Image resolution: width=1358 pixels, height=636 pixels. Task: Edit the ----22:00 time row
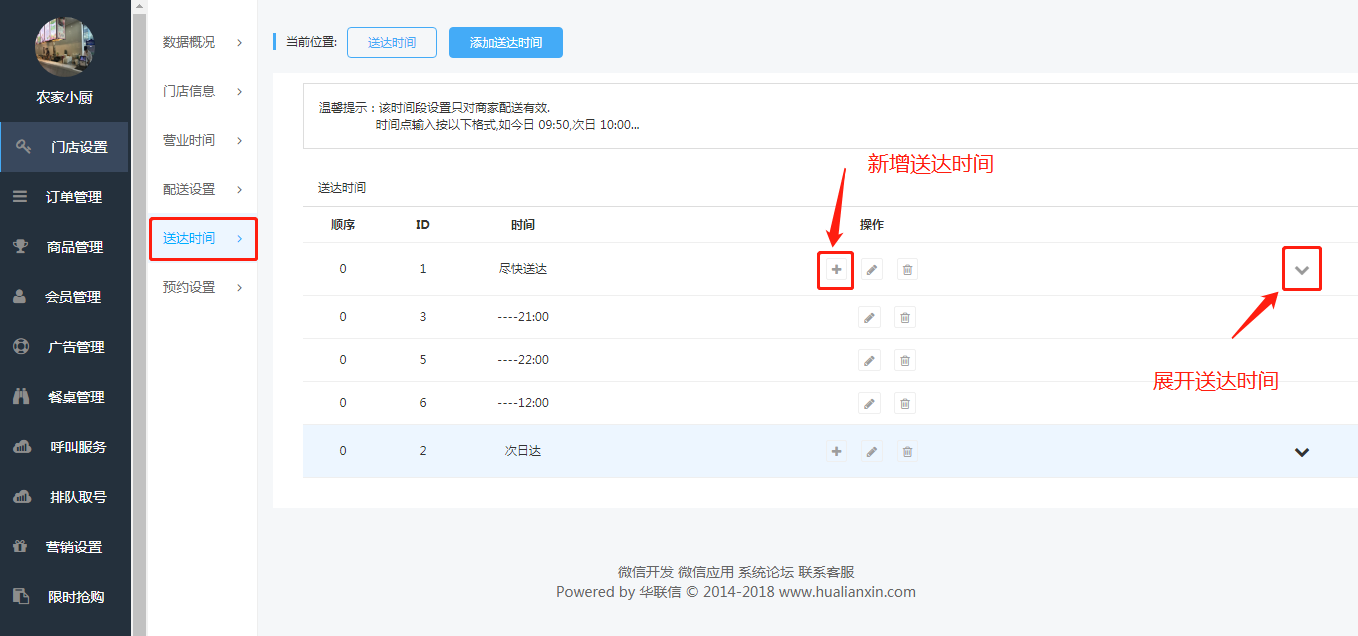pyautogui.click(x=870, y=361)
